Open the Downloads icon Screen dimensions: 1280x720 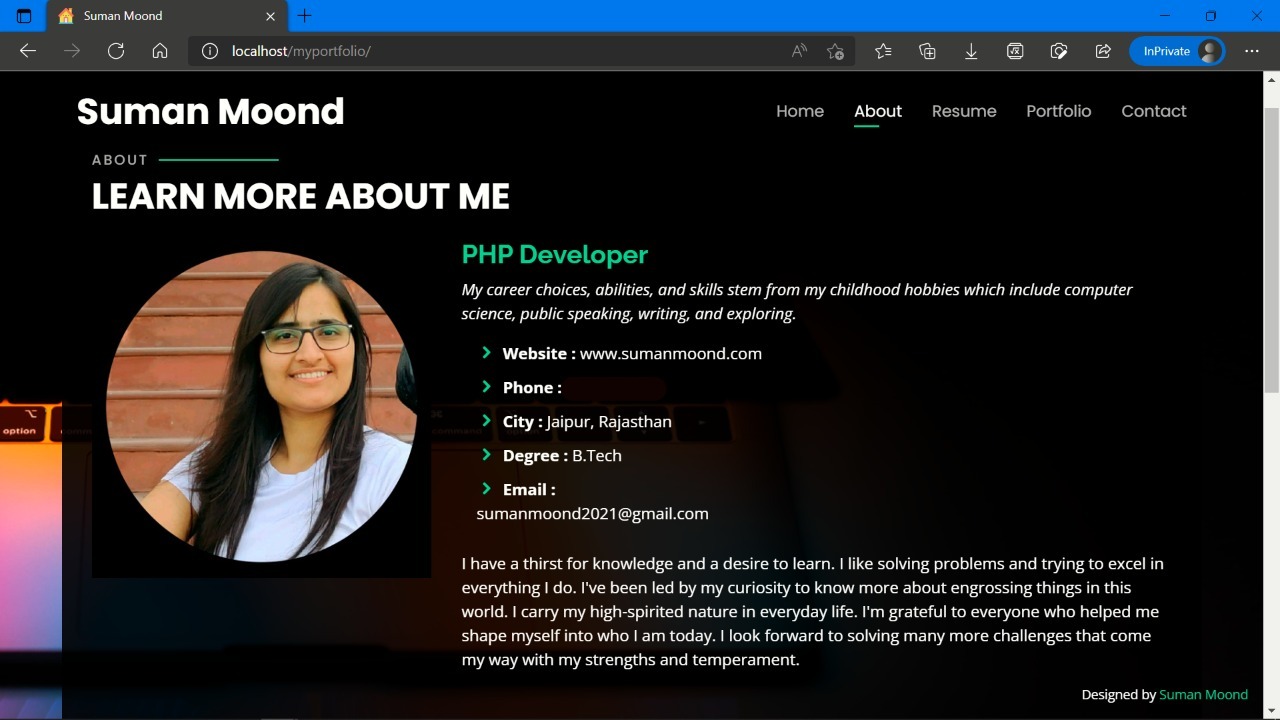(x=971, y=51)
